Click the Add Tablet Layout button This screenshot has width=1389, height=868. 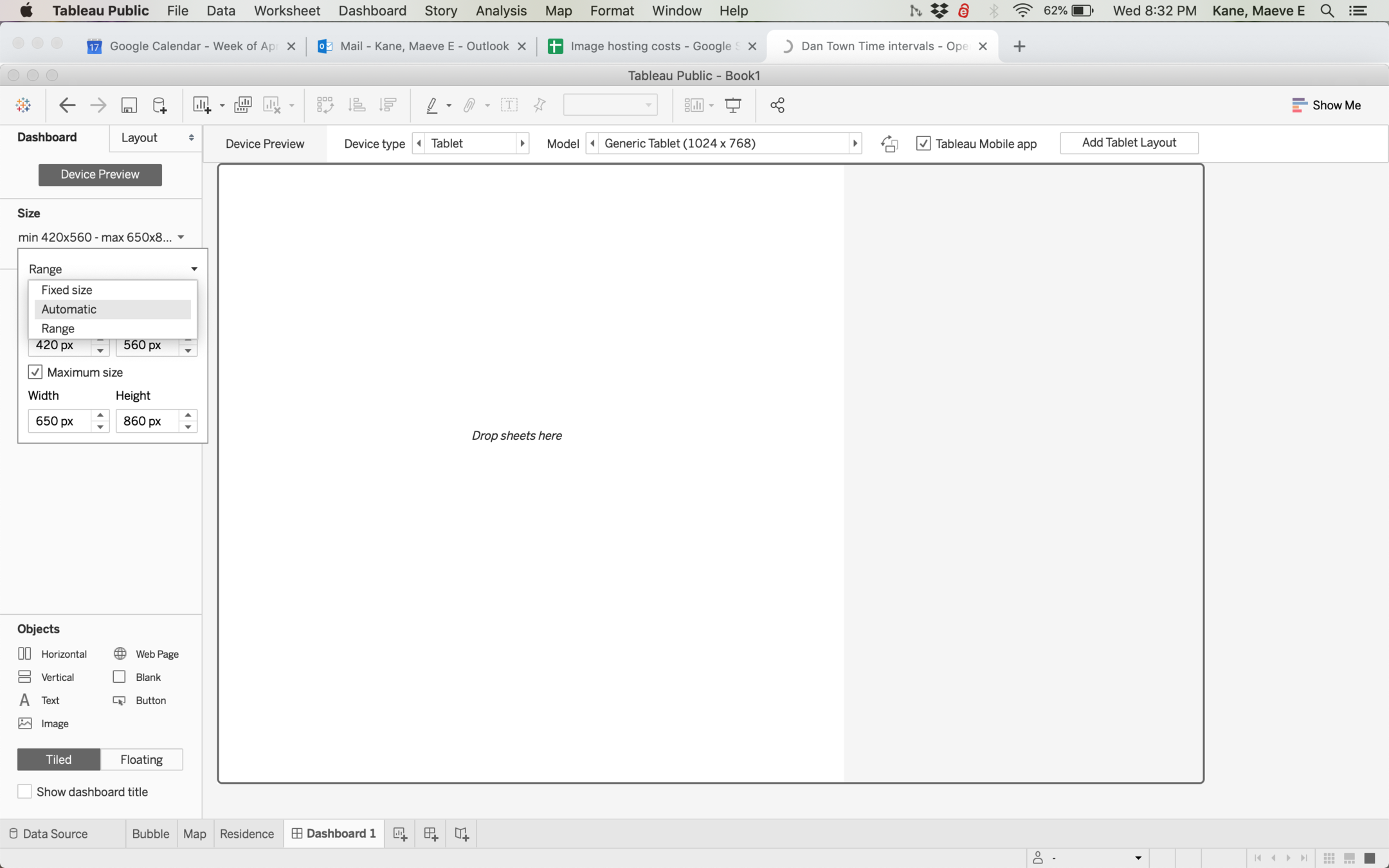point(1129,143)
